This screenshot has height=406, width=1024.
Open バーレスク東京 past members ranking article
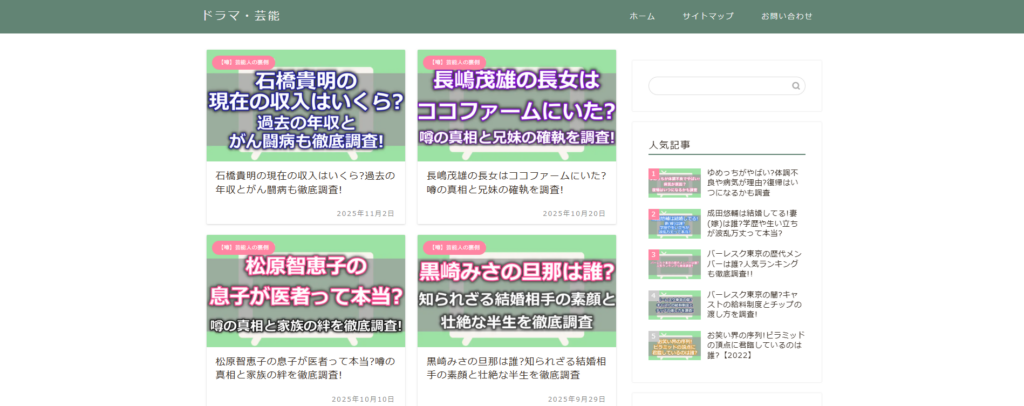tap(754, 264)
